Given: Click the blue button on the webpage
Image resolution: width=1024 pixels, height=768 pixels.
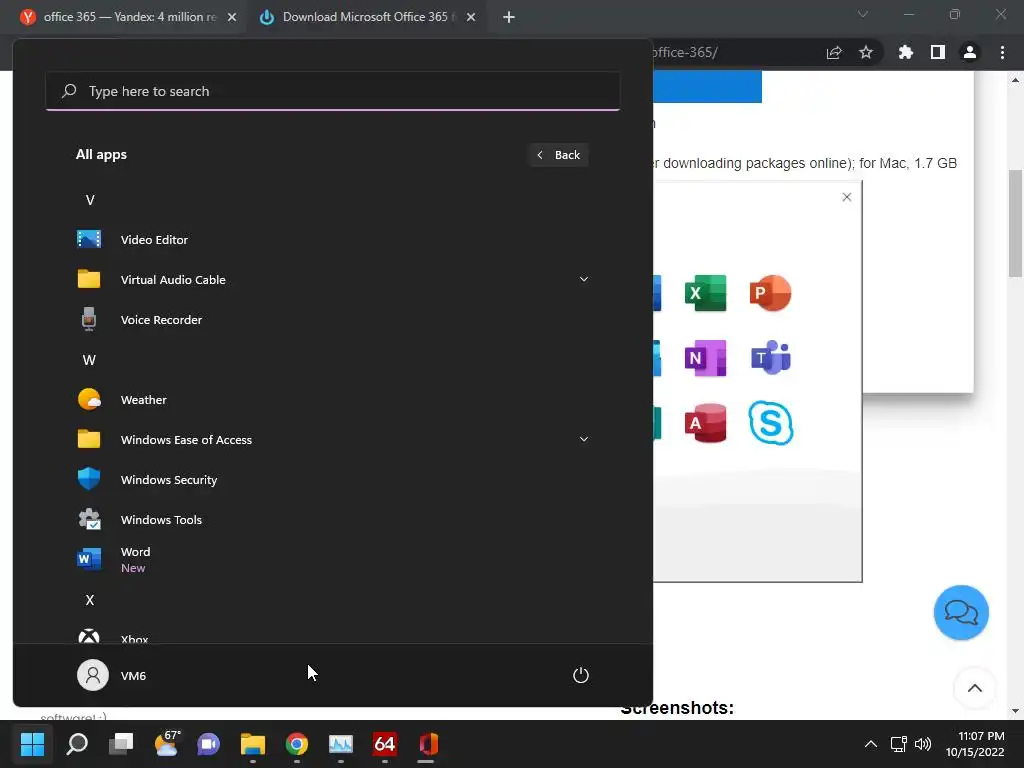Looking at the screenshot, I should (707, 86).
